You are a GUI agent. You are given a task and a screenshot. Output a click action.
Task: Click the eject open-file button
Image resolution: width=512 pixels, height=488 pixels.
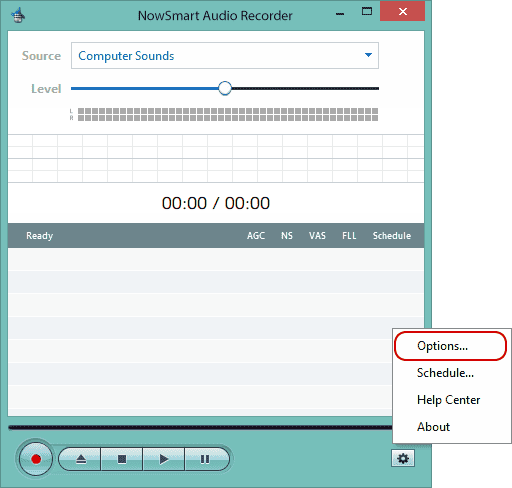coord(80,459)
